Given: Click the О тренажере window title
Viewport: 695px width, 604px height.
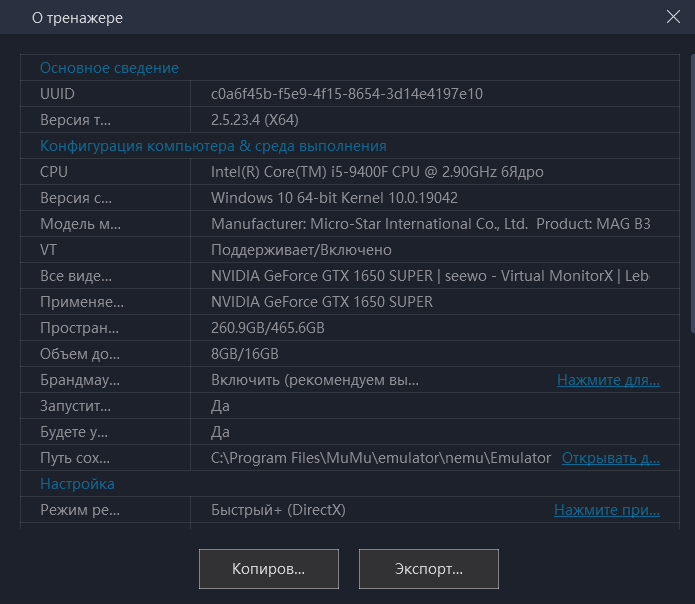Looking at the screenshot, I should click(x=77, y=18).
